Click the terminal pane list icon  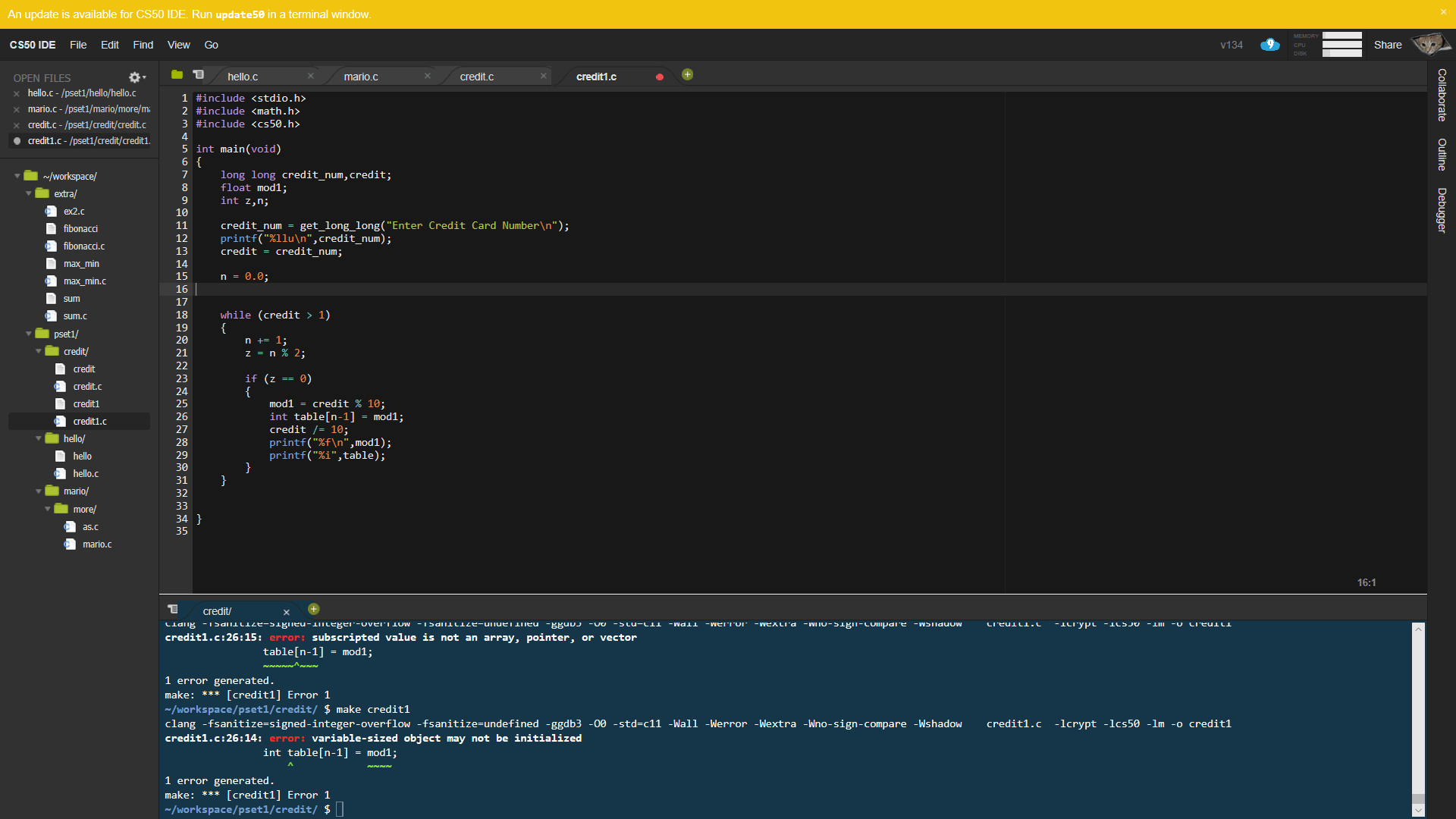click(173, 610)
